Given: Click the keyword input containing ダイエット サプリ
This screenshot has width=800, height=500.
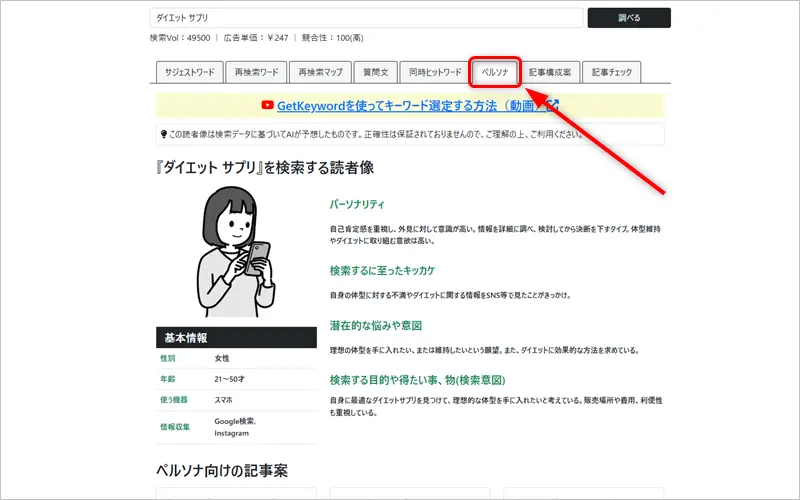Looking at the screenshot, I should tap(366, 18).
